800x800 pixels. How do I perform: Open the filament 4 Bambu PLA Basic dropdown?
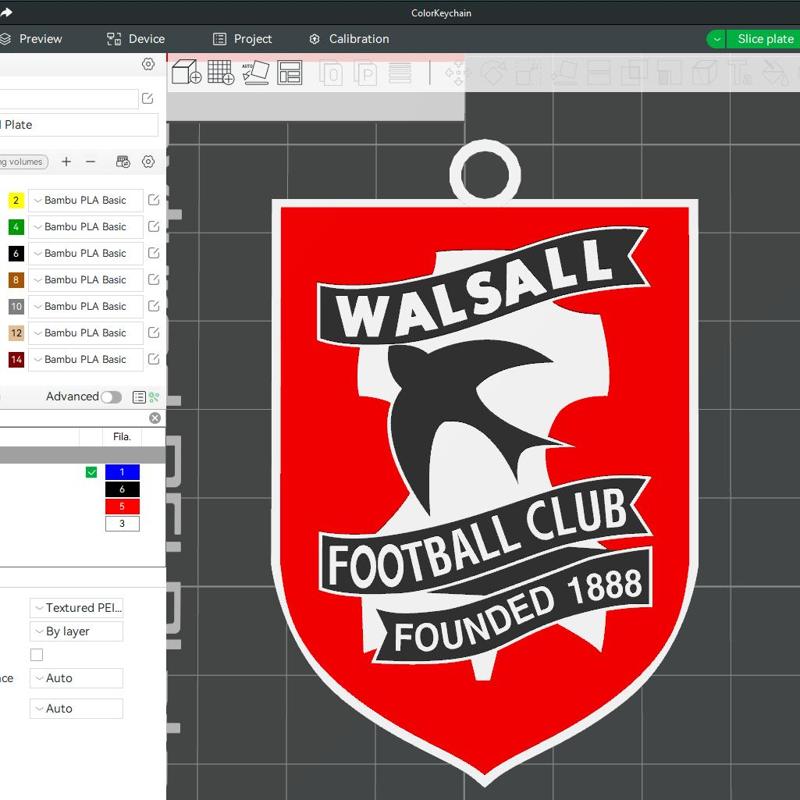tap(86, 227)
